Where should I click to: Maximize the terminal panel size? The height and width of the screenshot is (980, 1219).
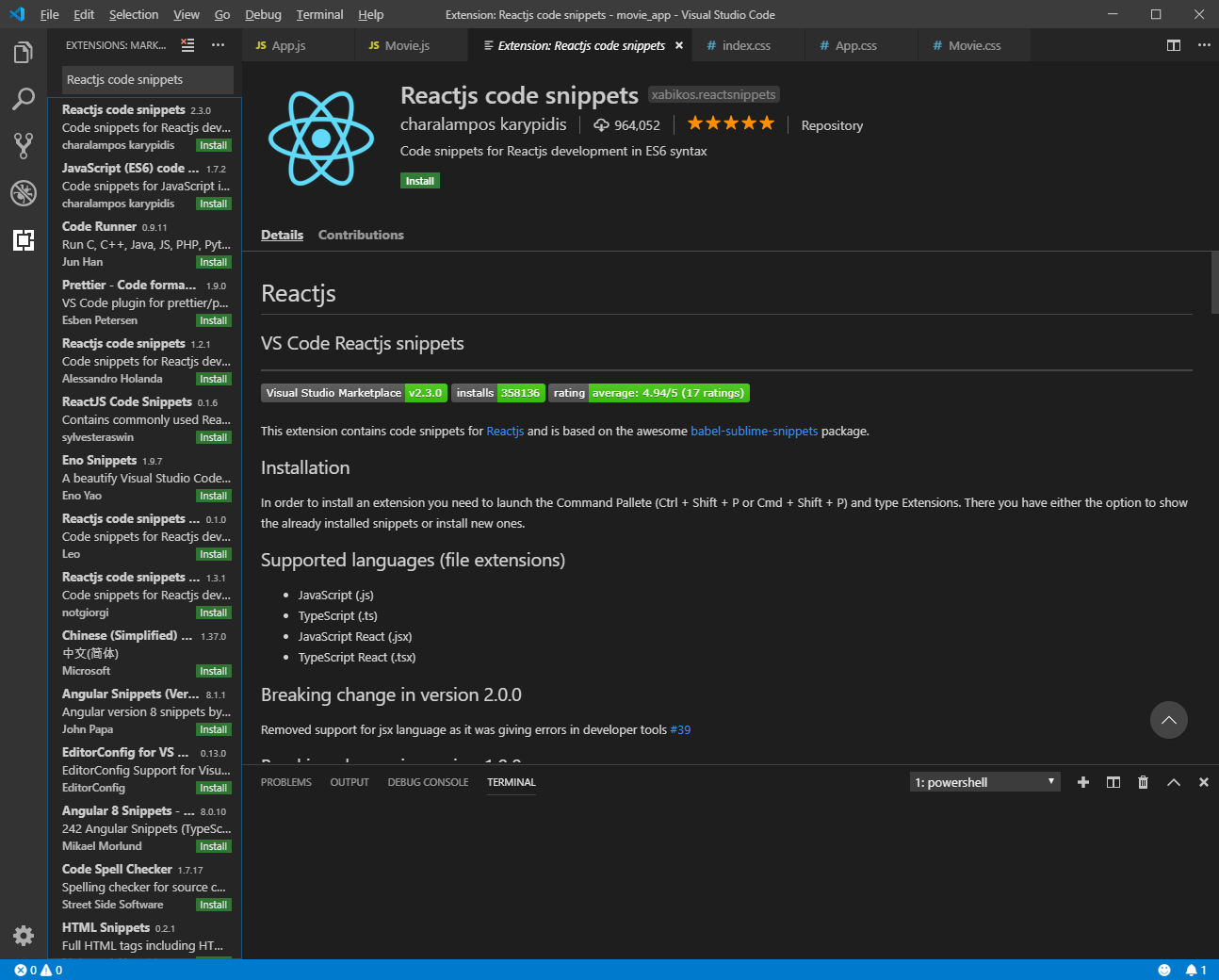tap(1174, 782)
